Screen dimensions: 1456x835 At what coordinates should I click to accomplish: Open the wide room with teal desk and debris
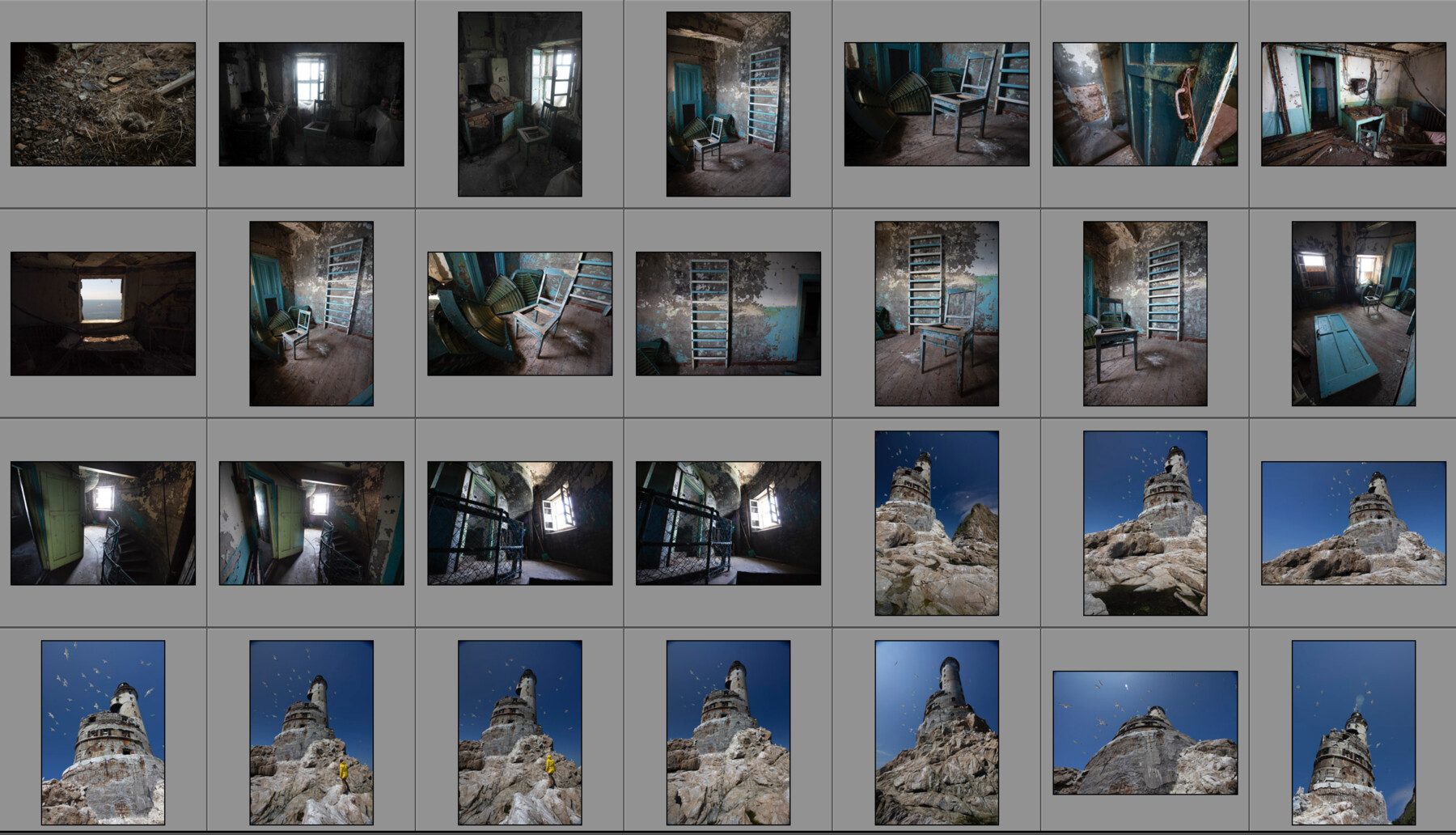(x=1353, y=104)
